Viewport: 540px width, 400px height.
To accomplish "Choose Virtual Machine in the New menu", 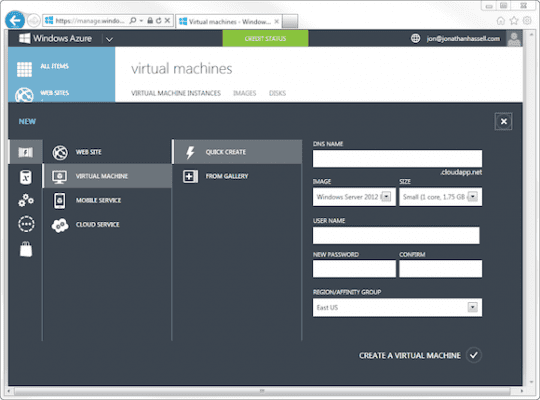I will [x=107, y=176].
